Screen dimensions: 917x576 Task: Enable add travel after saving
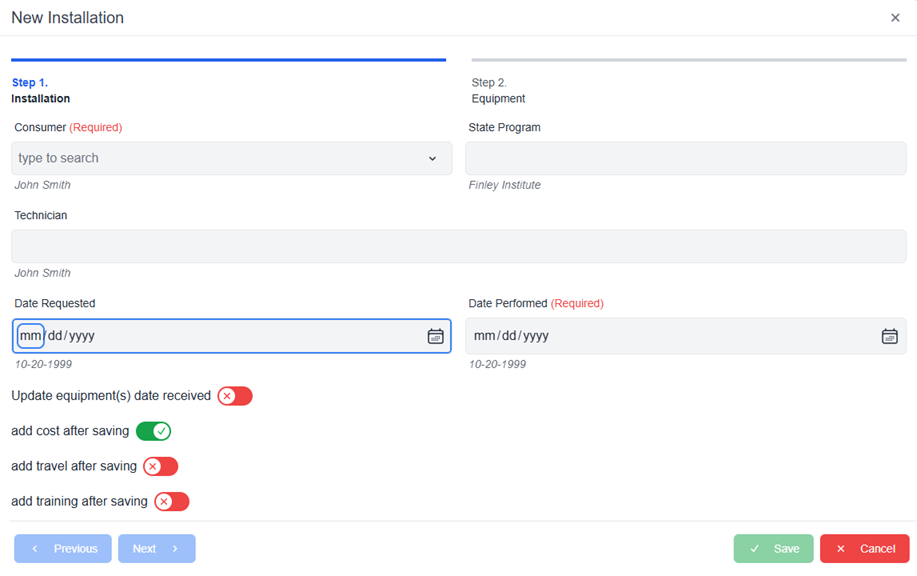pyautogui.click(x=160, y=466)
